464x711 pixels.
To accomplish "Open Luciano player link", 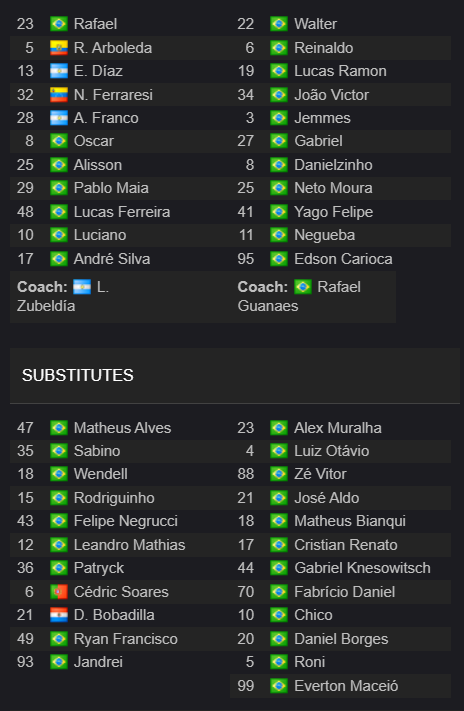I will click(100, 235).
